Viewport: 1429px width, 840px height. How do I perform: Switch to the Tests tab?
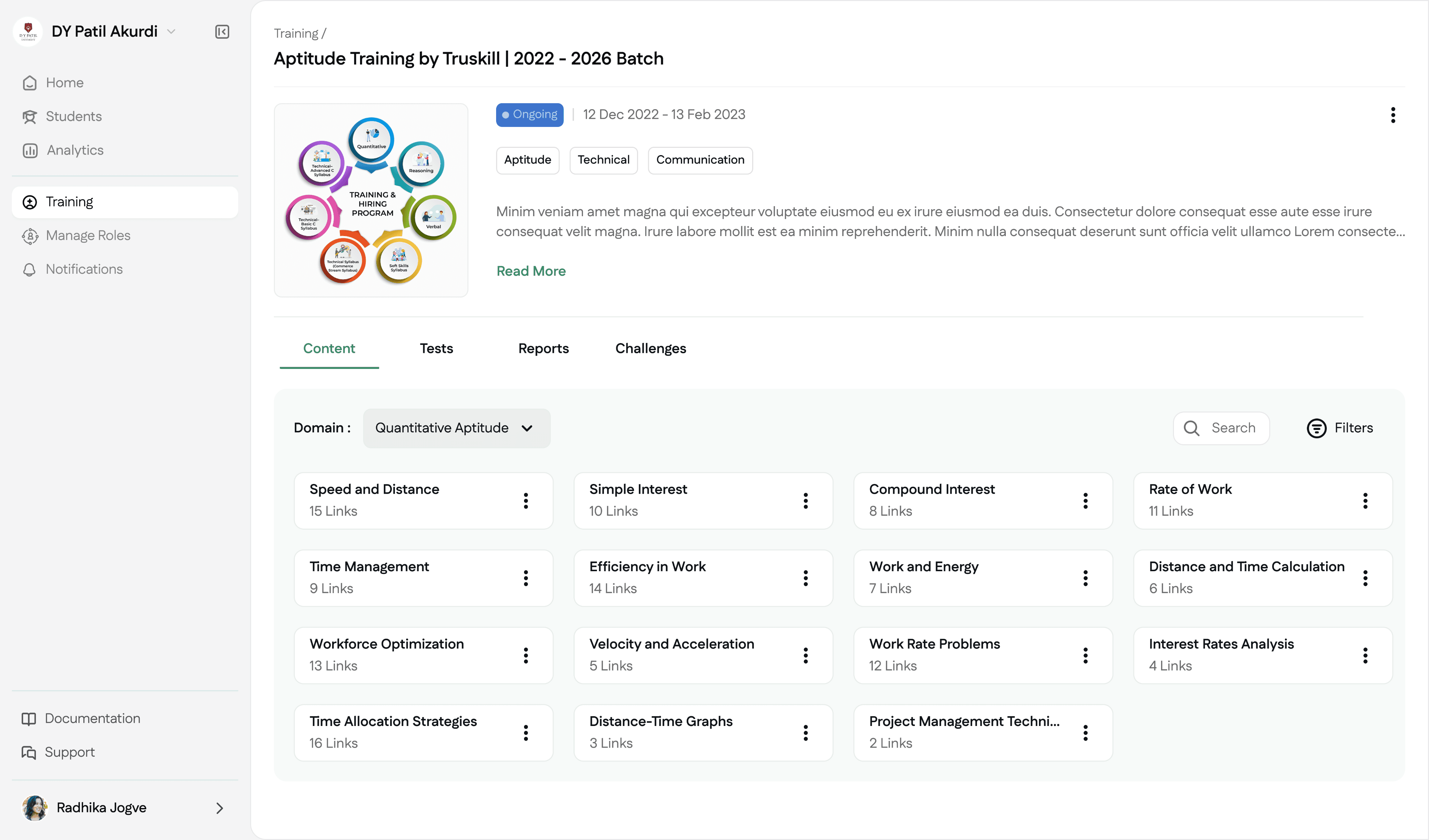(x=436, y=349)
